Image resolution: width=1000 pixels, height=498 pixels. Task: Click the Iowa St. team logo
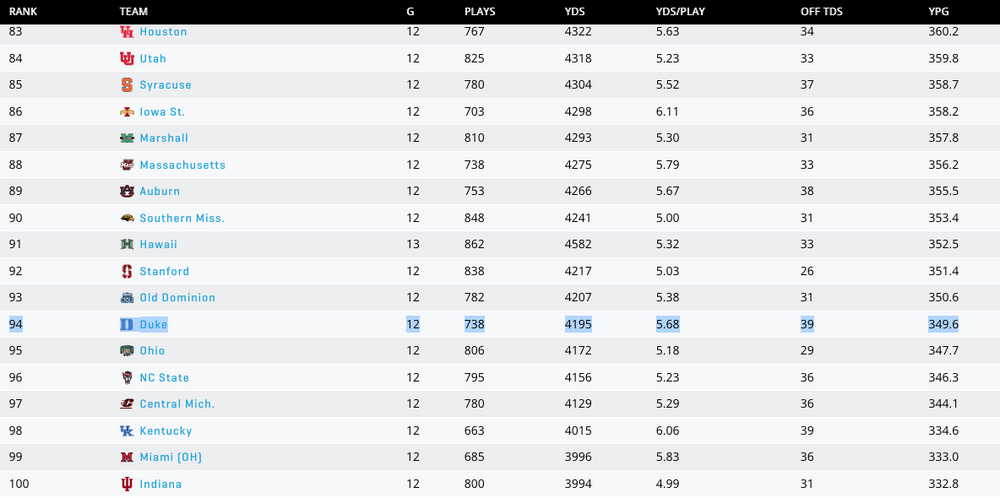click(126, 112)
